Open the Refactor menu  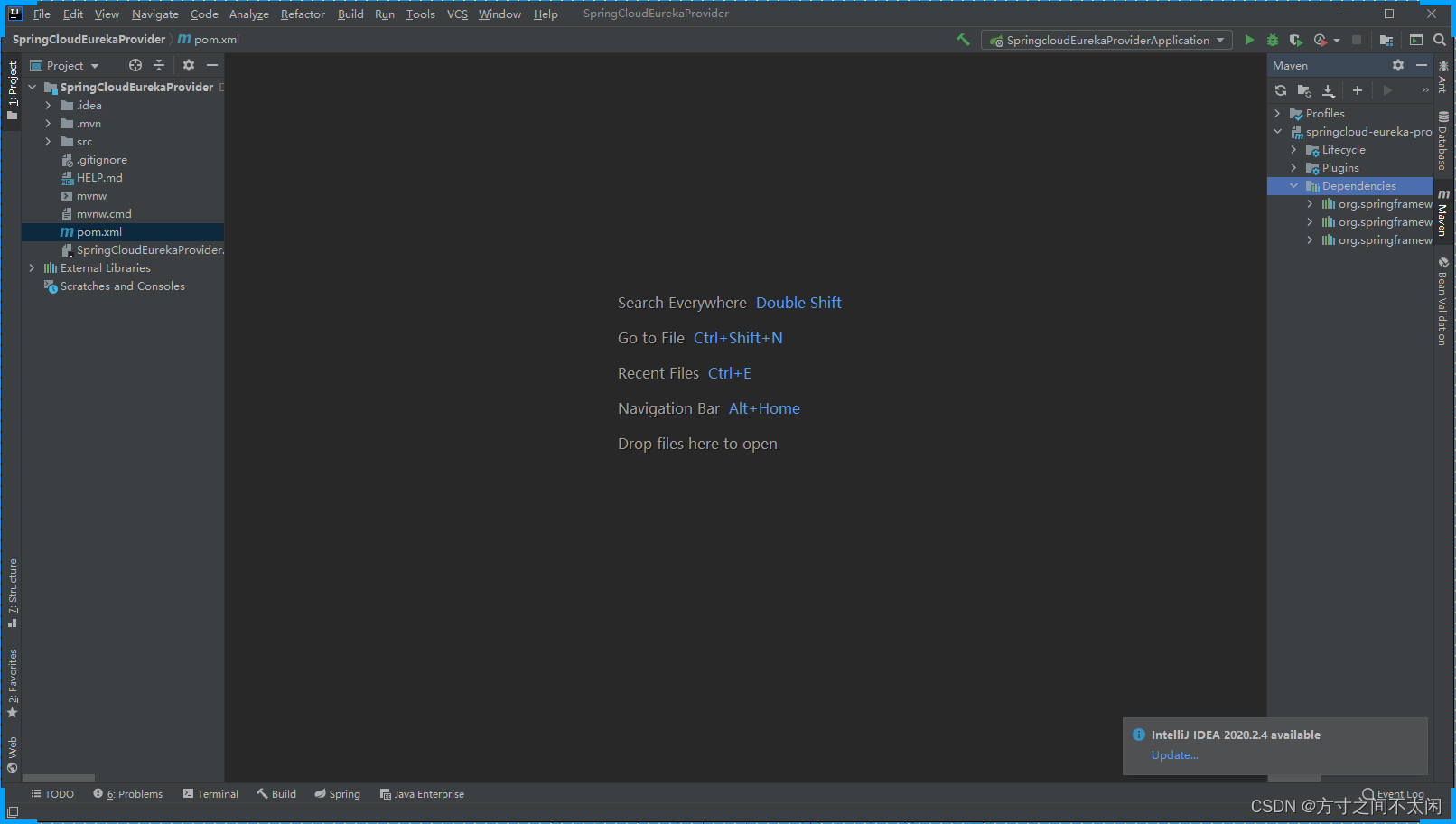(303, 14)
